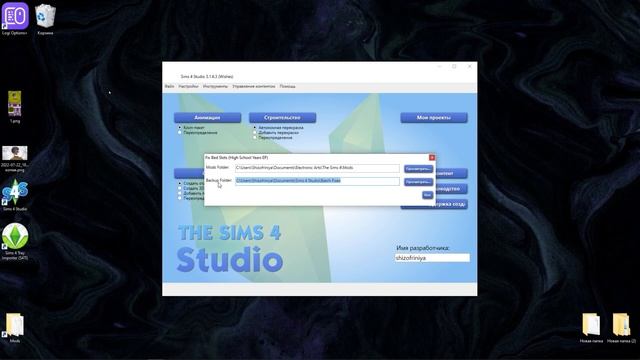Open the Инструменты menu
Screen dimensions: 640x360
[216, 87]
